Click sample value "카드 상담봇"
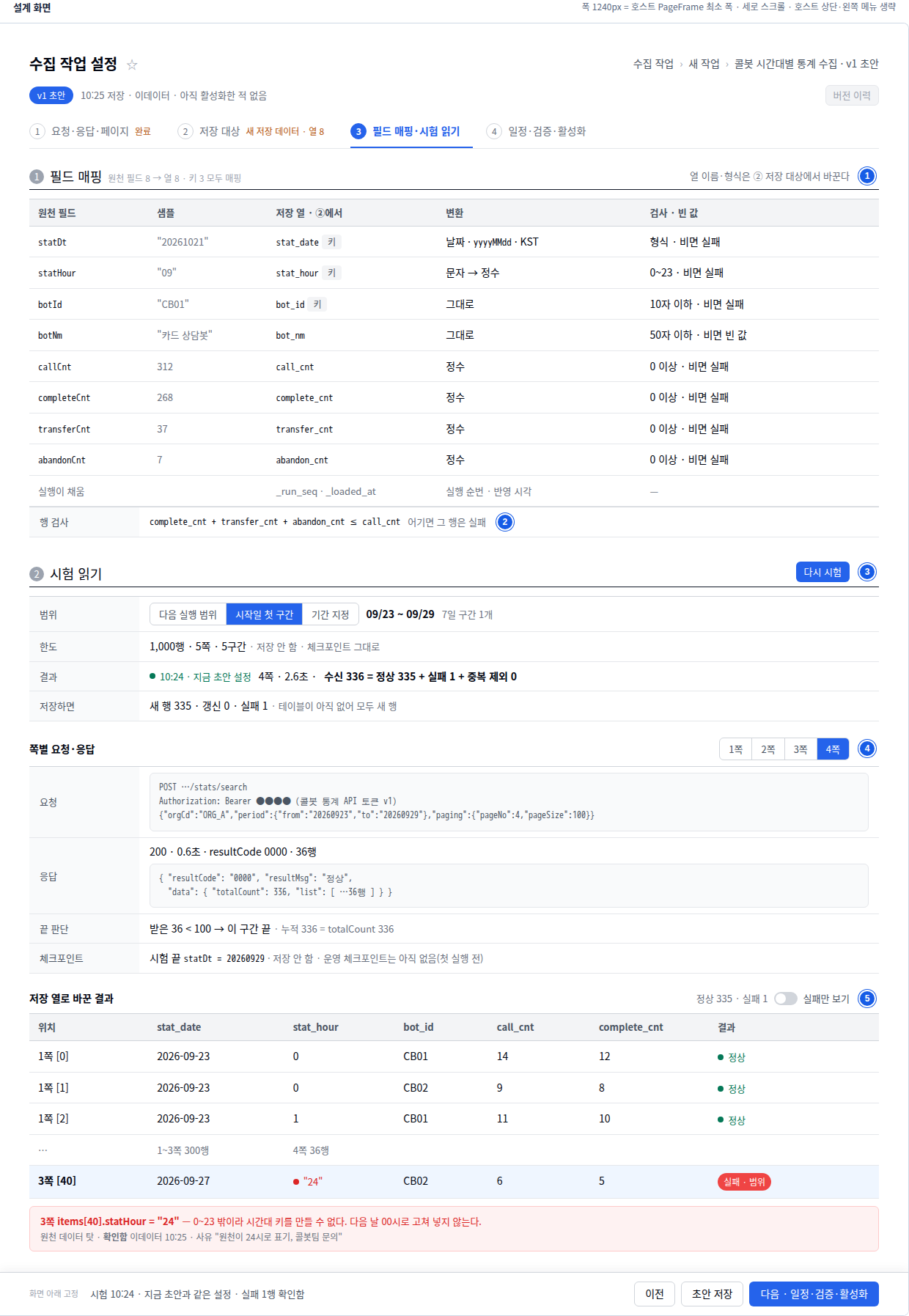Screen dimensions: 909x1316 (185, 335)
